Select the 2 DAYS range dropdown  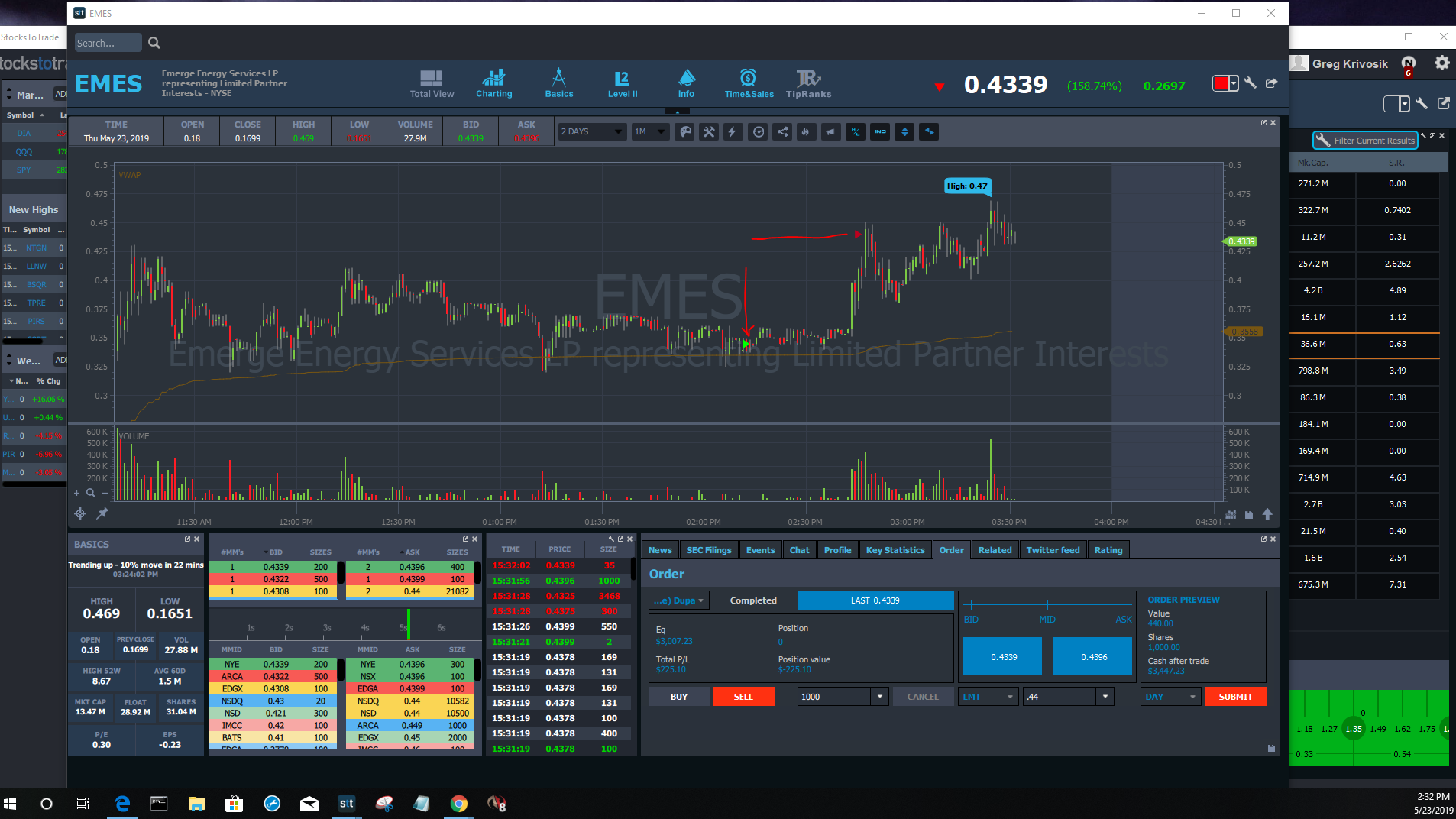pos(592,131)
